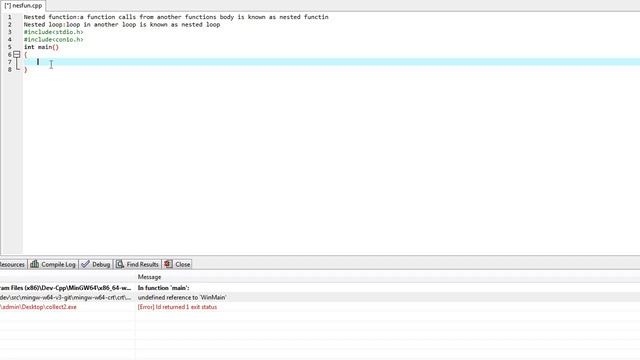Viewport: 640px width, 360px height.
Task: Select the ld returned 1 exit status error
Action: tap(177, 307)
